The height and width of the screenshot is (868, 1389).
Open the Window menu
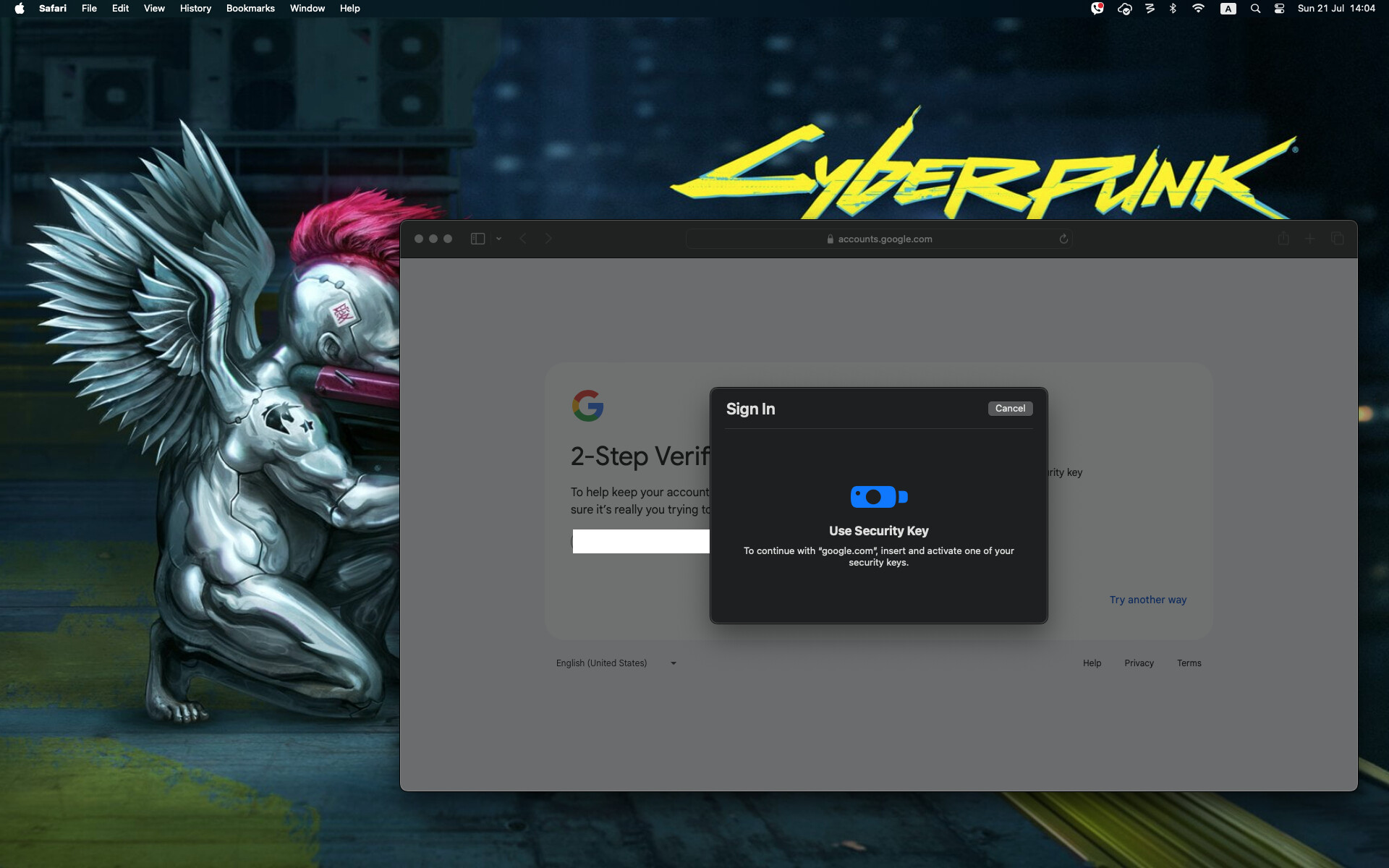pos(307,9)
